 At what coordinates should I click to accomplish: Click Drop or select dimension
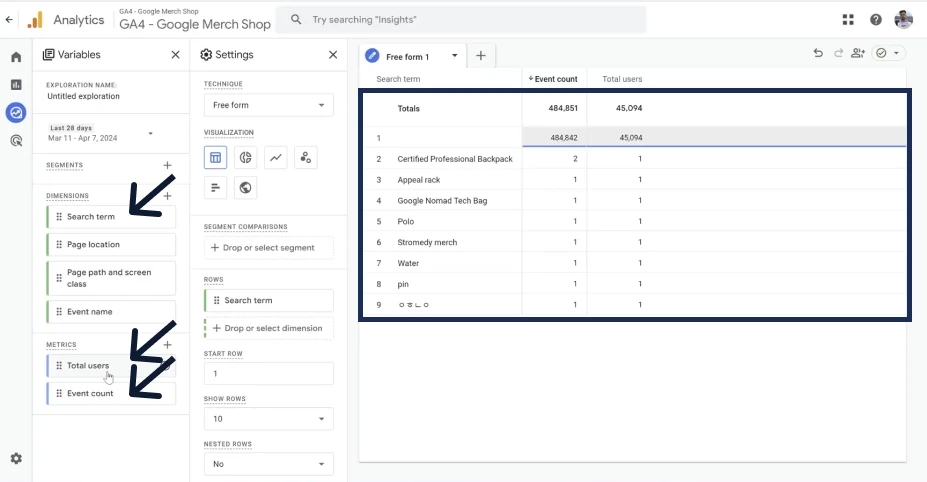point(268,328)
